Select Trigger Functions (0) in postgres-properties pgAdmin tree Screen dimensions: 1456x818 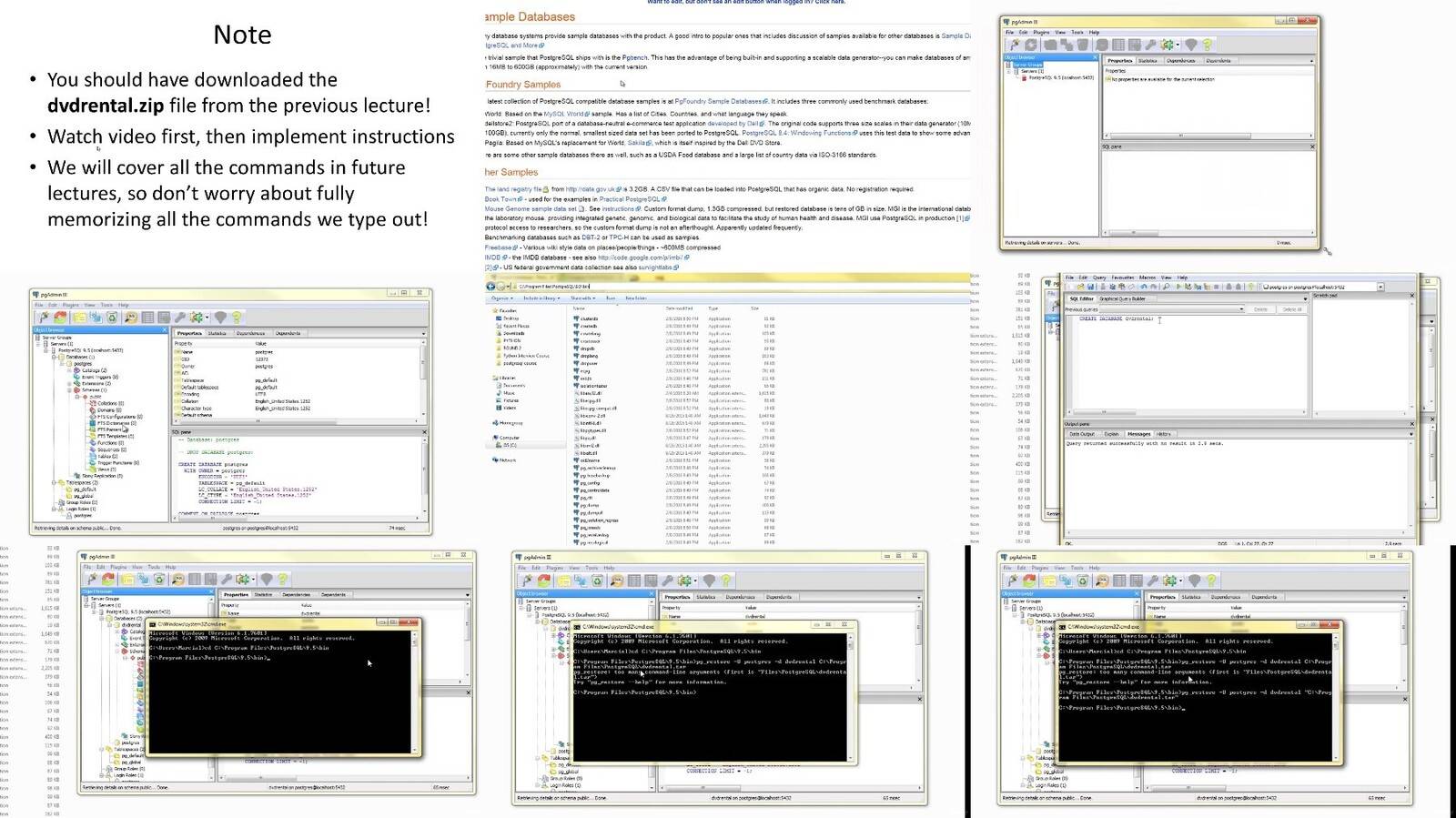tap(118, 463)
